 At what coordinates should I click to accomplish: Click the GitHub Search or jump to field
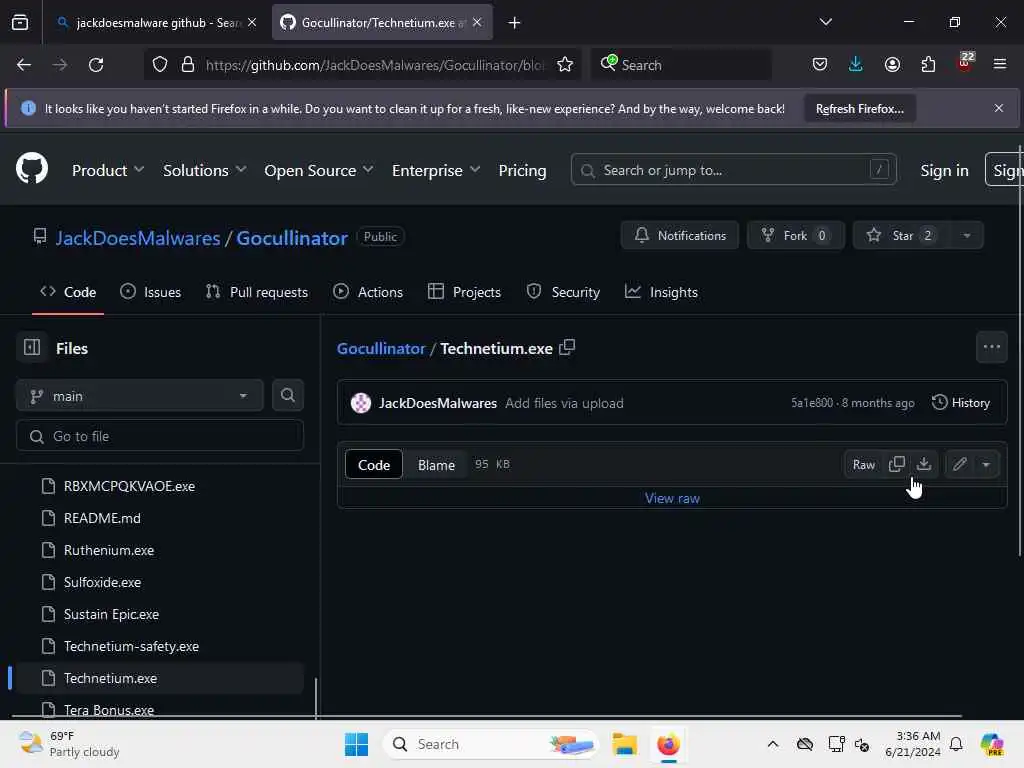[x=733, y=170]
